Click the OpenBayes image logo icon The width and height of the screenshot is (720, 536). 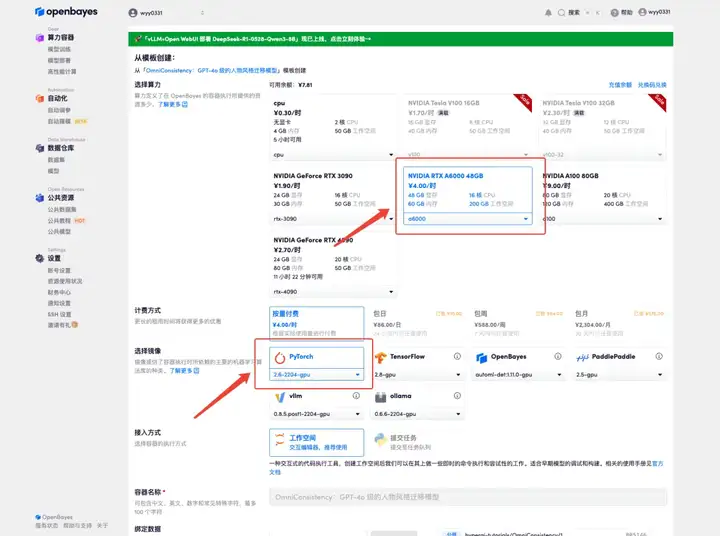pos(481,357)
